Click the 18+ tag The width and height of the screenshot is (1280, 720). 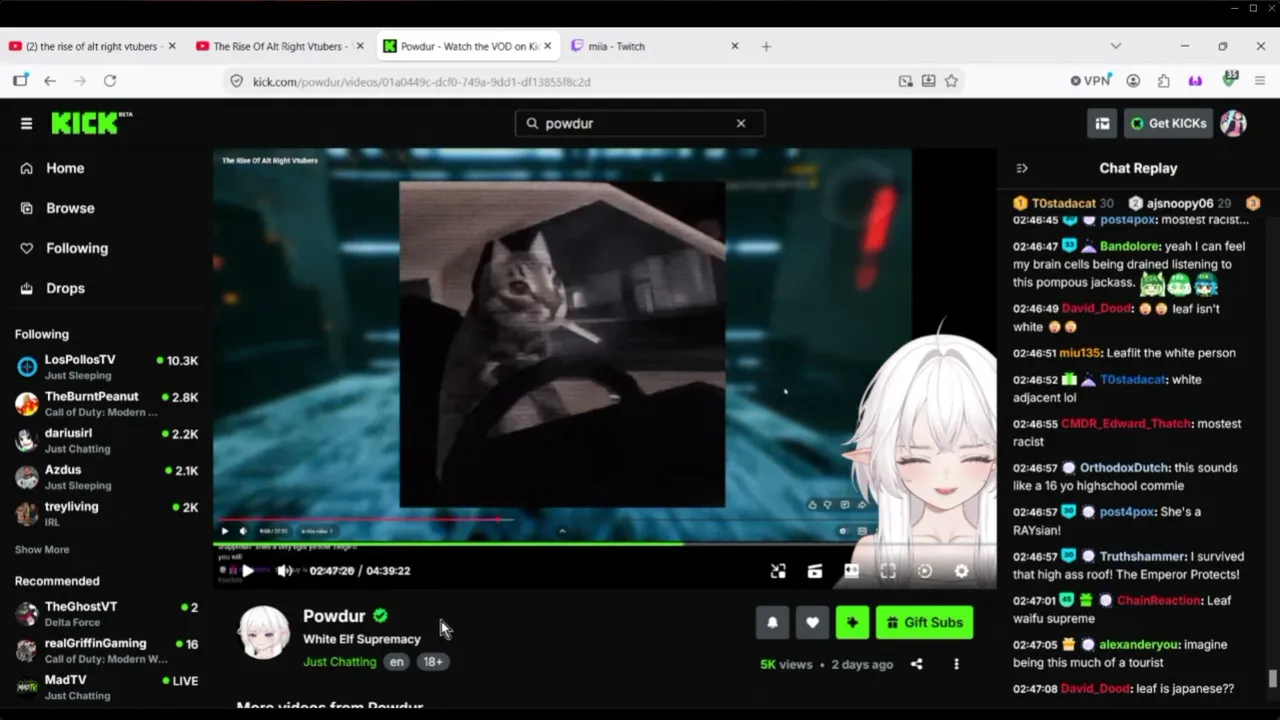pos(433,662)
